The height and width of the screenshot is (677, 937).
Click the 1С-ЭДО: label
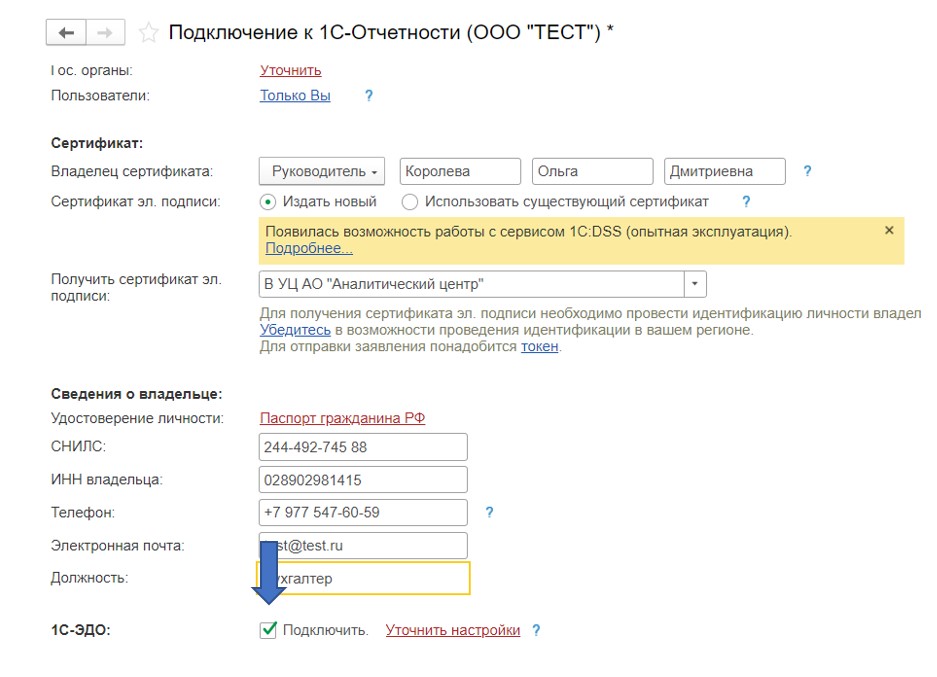81,630
